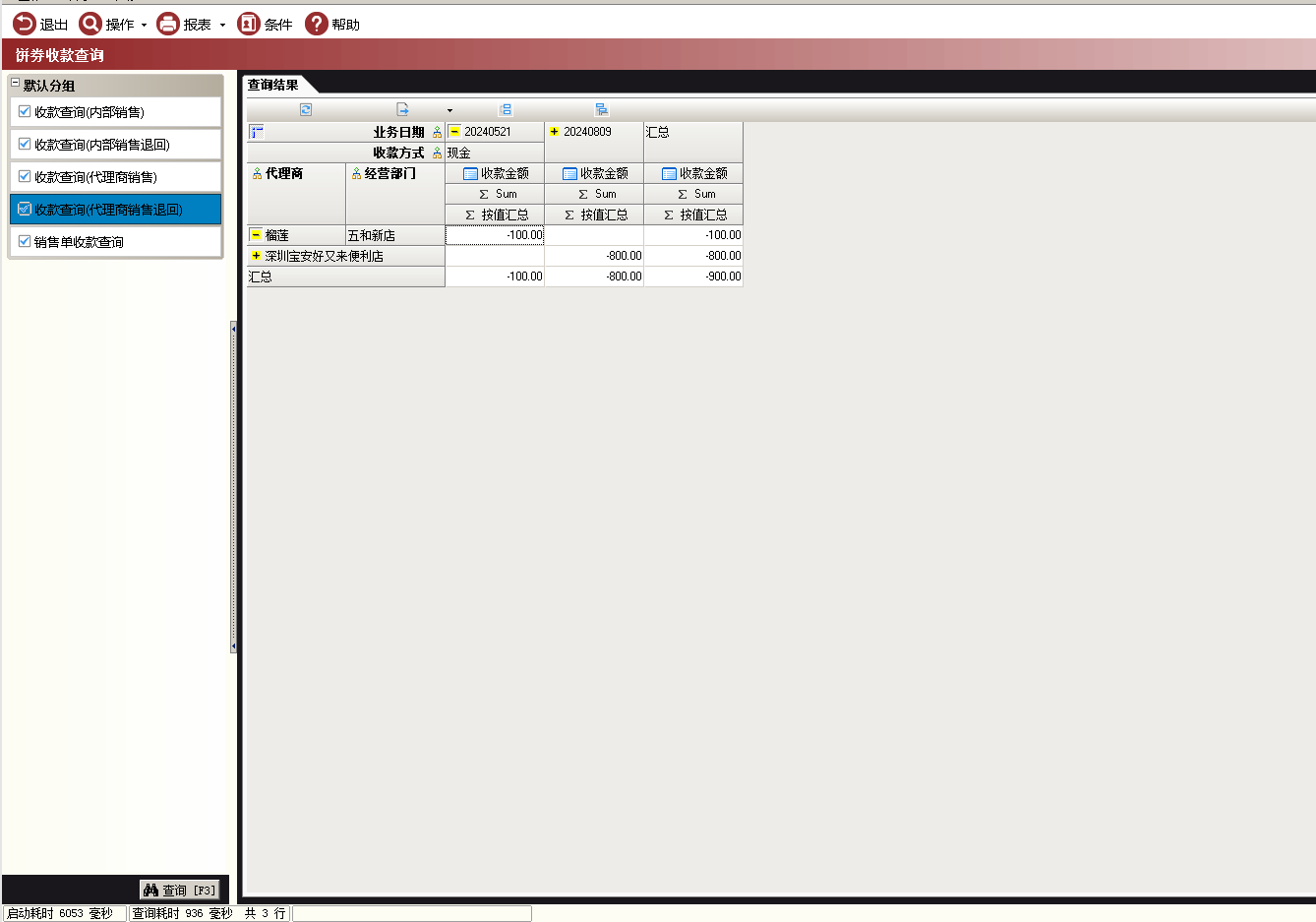Click 收款金额 icon under 20240521 column

(470, 174)
